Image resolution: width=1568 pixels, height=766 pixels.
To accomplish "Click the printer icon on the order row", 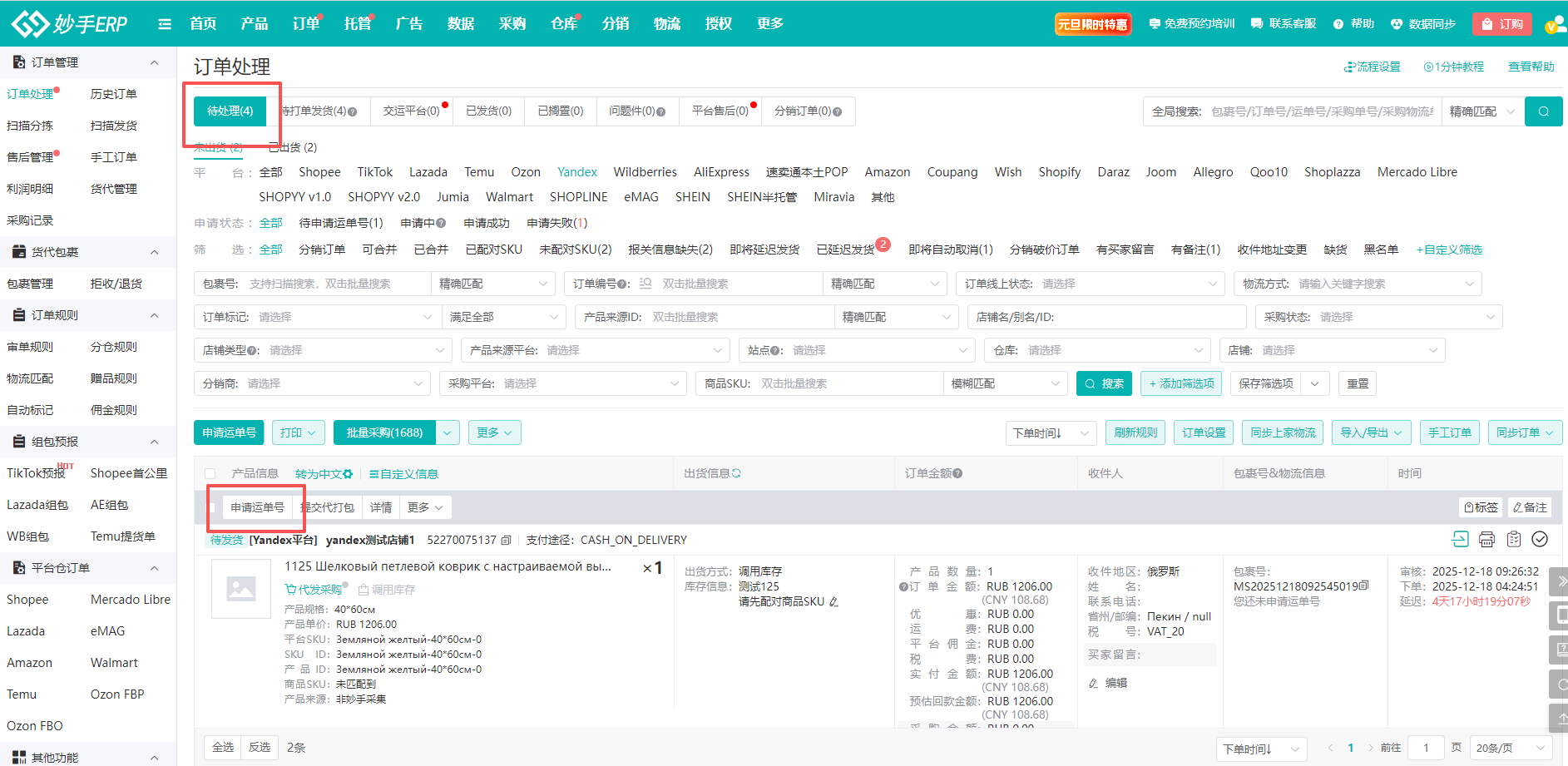I will coord(1486,540).
